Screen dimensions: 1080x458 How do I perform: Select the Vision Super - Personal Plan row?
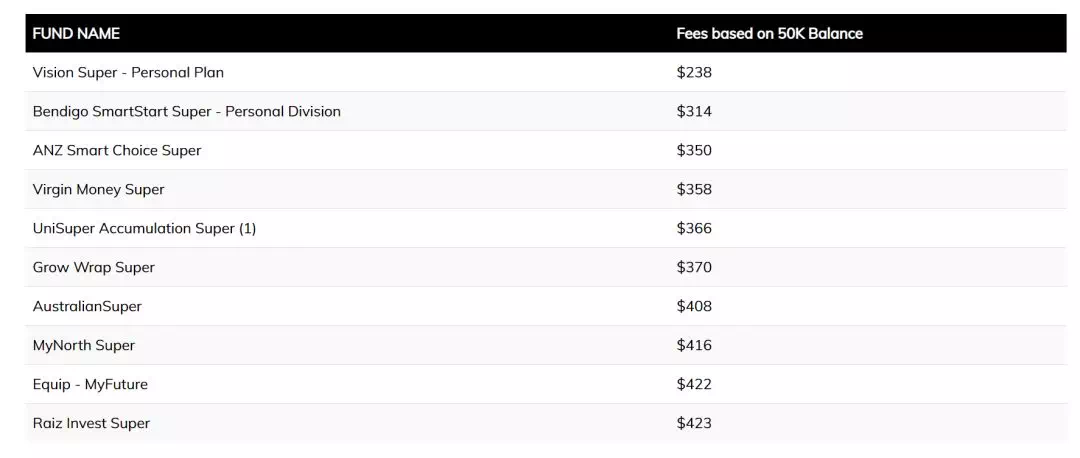click(546, 72)
